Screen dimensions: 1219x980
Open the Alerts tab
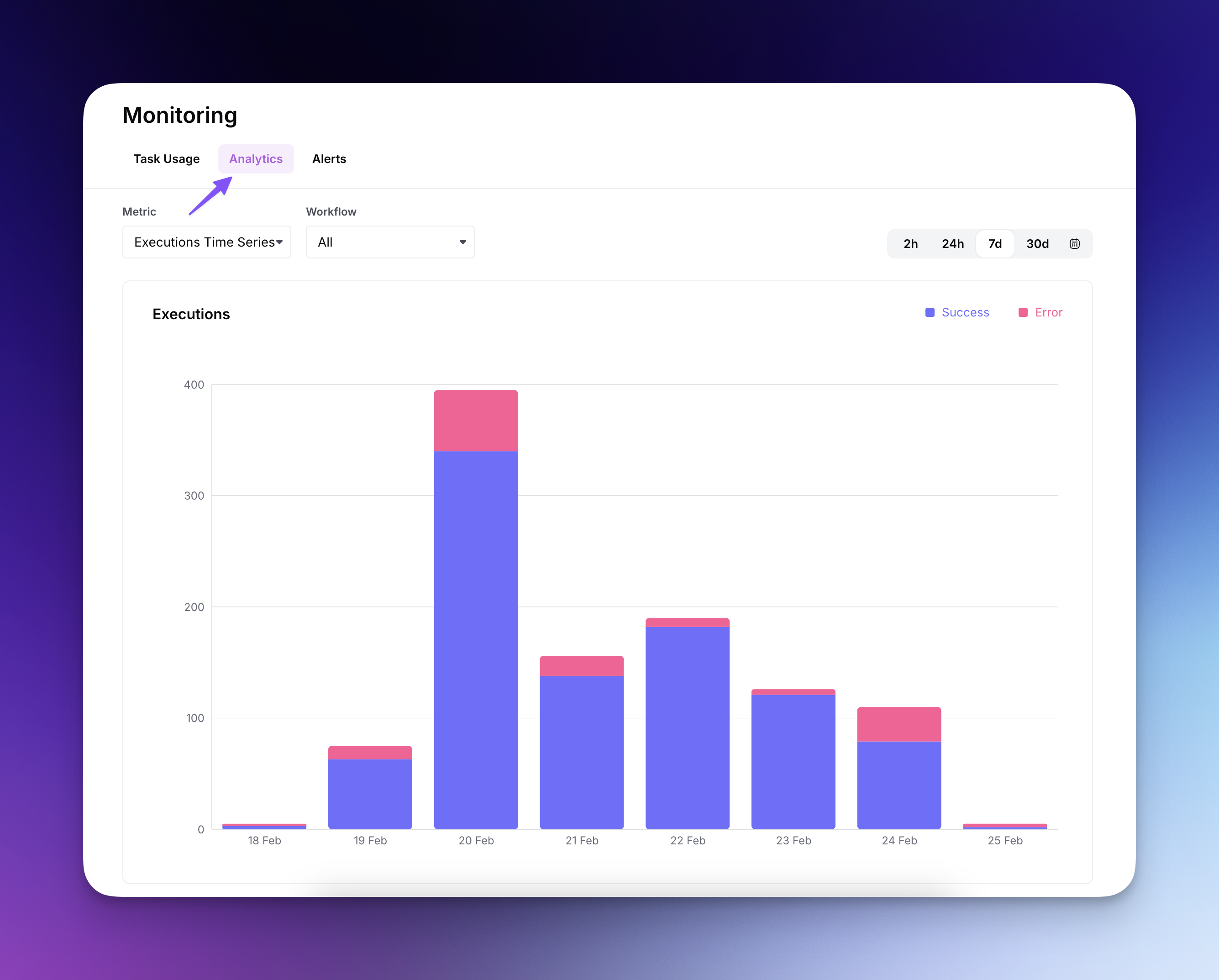(329, 159)
